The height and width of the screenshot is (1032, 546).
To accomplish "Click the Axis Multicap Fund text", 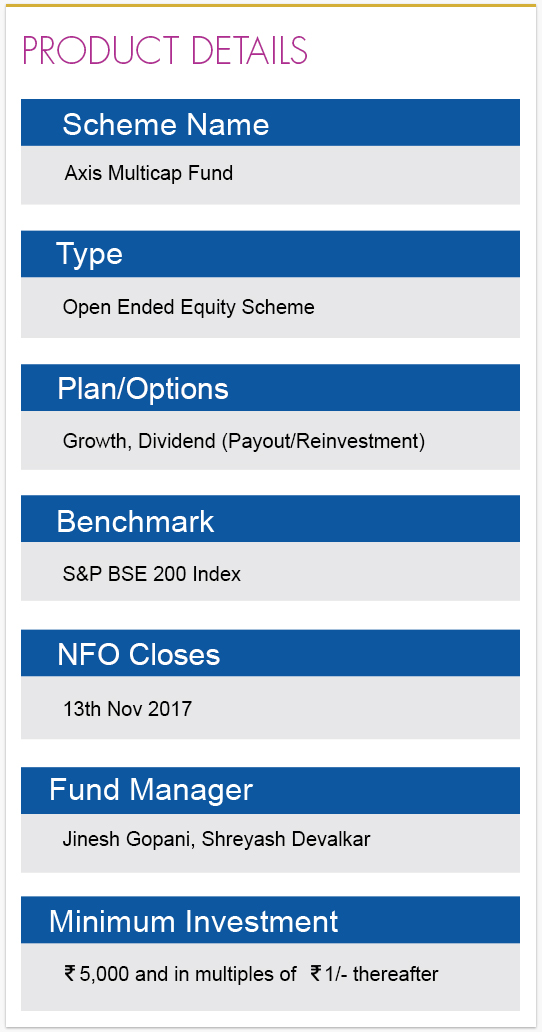I will click(x=149, y=173).
